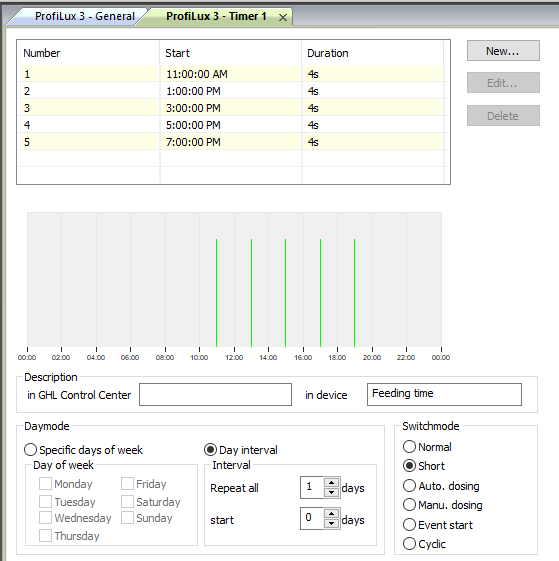Check the Wednesday checkbox
This screenshot has width=559, height=561.
(45, 518)
